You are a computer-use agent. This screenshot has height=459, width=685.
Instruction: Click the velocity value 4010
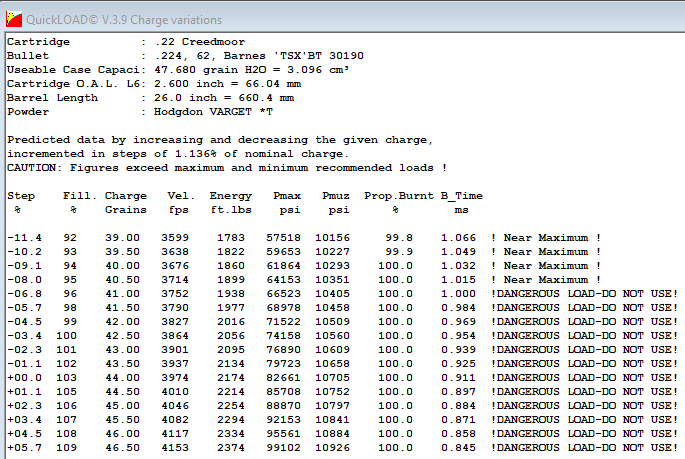pyautogui.click(x=175, y=391)
